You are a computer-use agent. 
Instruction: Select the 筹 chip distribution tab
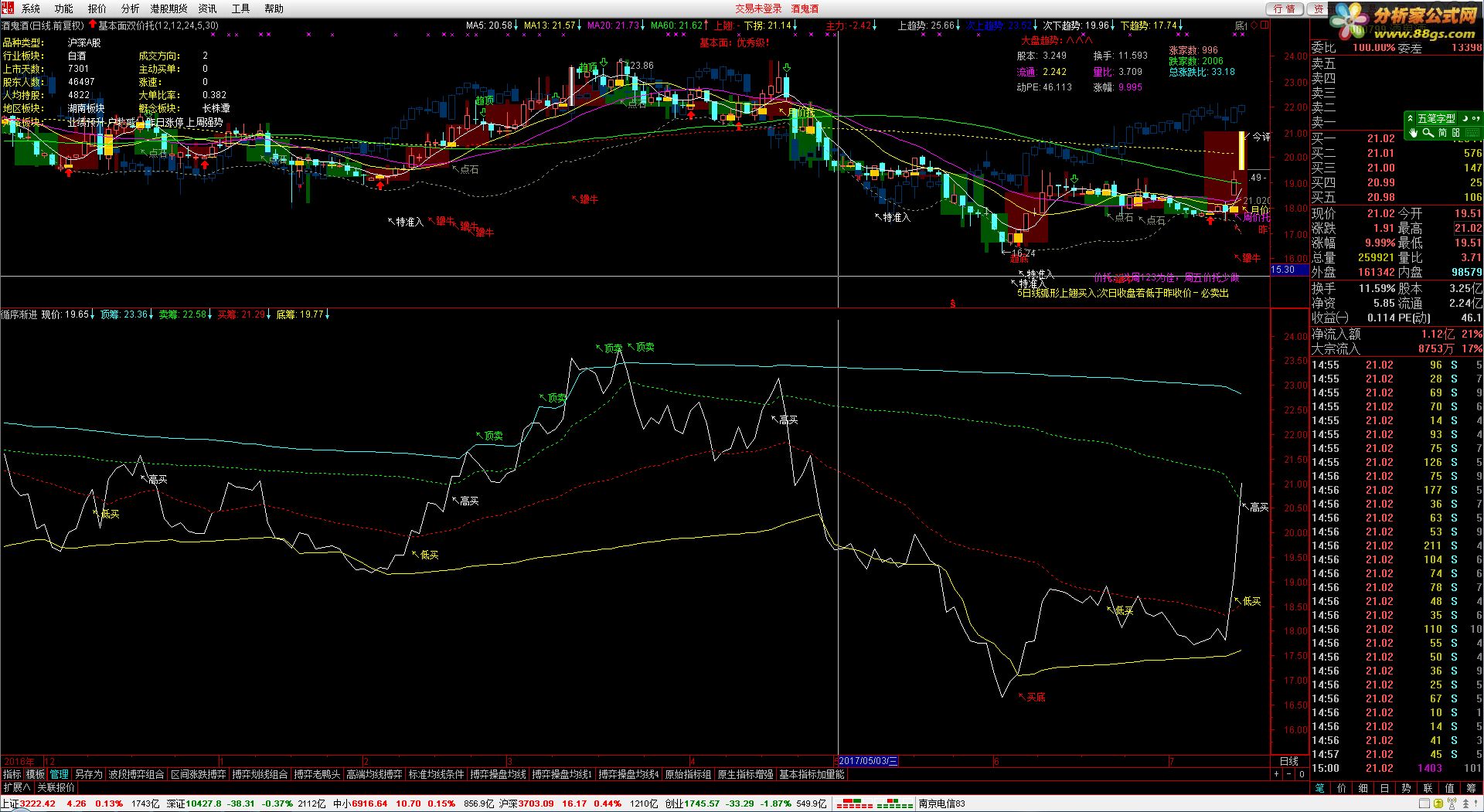coord(1471,788)
